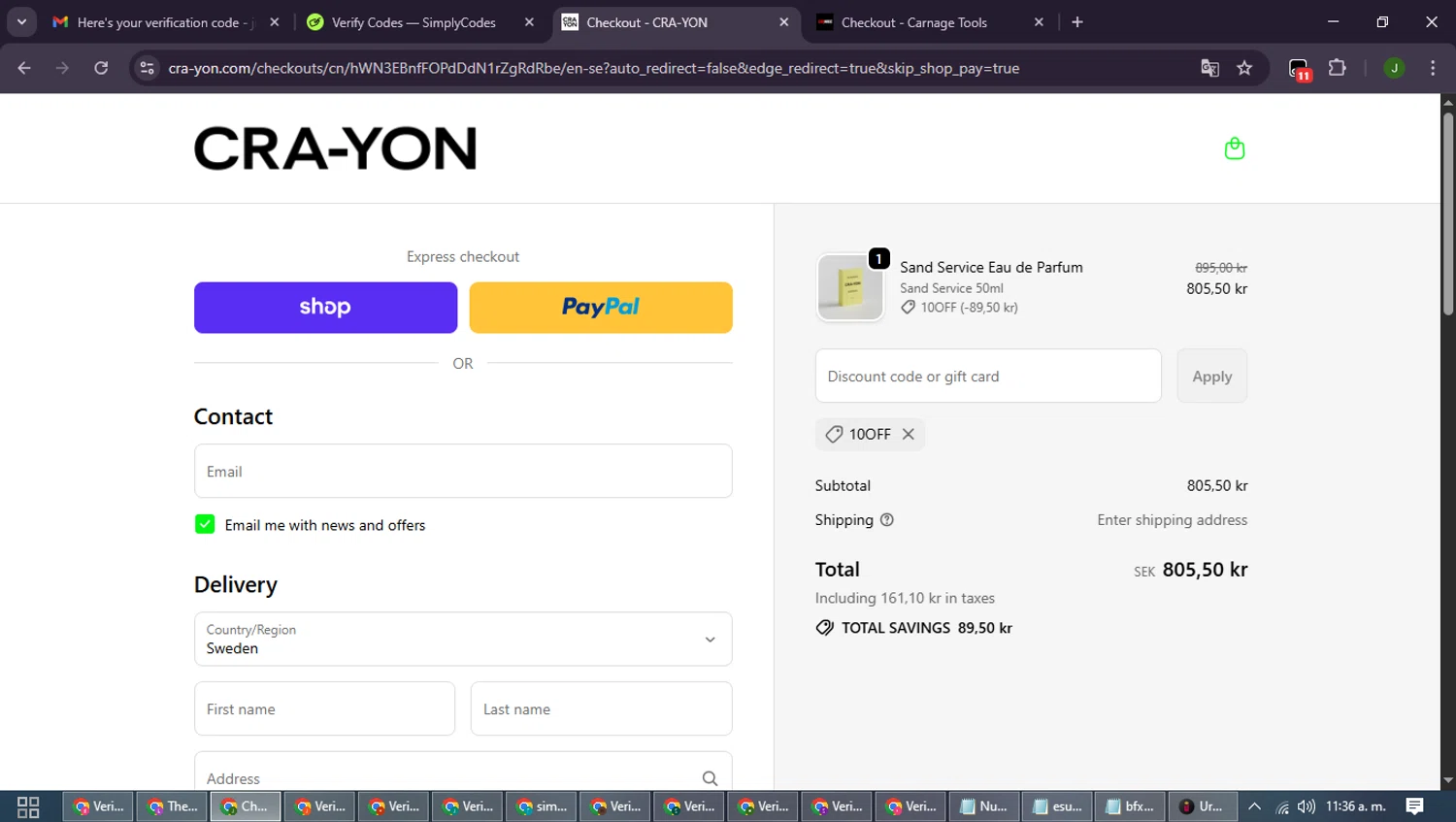Click the Sand Service product thumbnail
The image size is (1456, 822).
[850, 287]
